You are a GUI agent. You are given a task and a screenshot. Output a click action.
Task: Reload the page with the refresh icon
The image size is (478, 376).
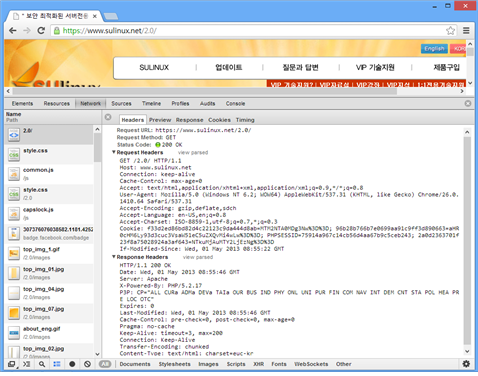41,31
